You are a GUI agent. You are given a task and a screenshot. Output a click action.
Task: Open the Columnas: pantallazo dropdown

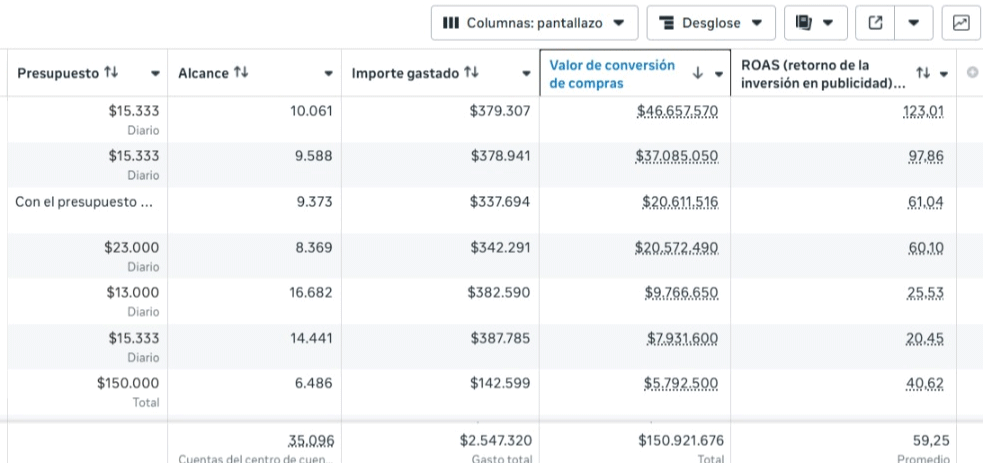(534, 22)
